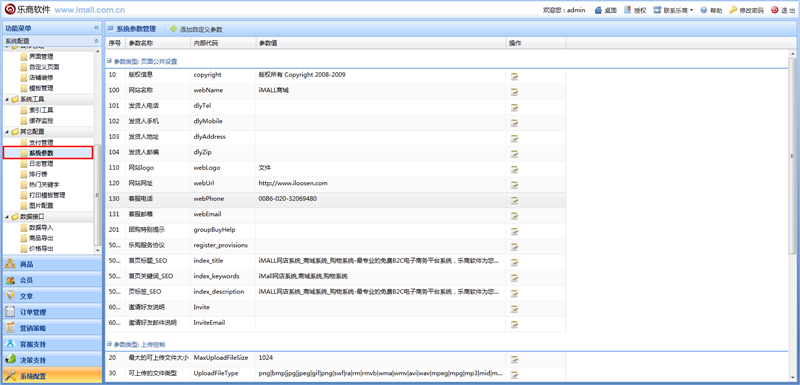This screenshot has width=800, height=385.
Task: Open 日志管理 tree item
Action: [41, 164]
